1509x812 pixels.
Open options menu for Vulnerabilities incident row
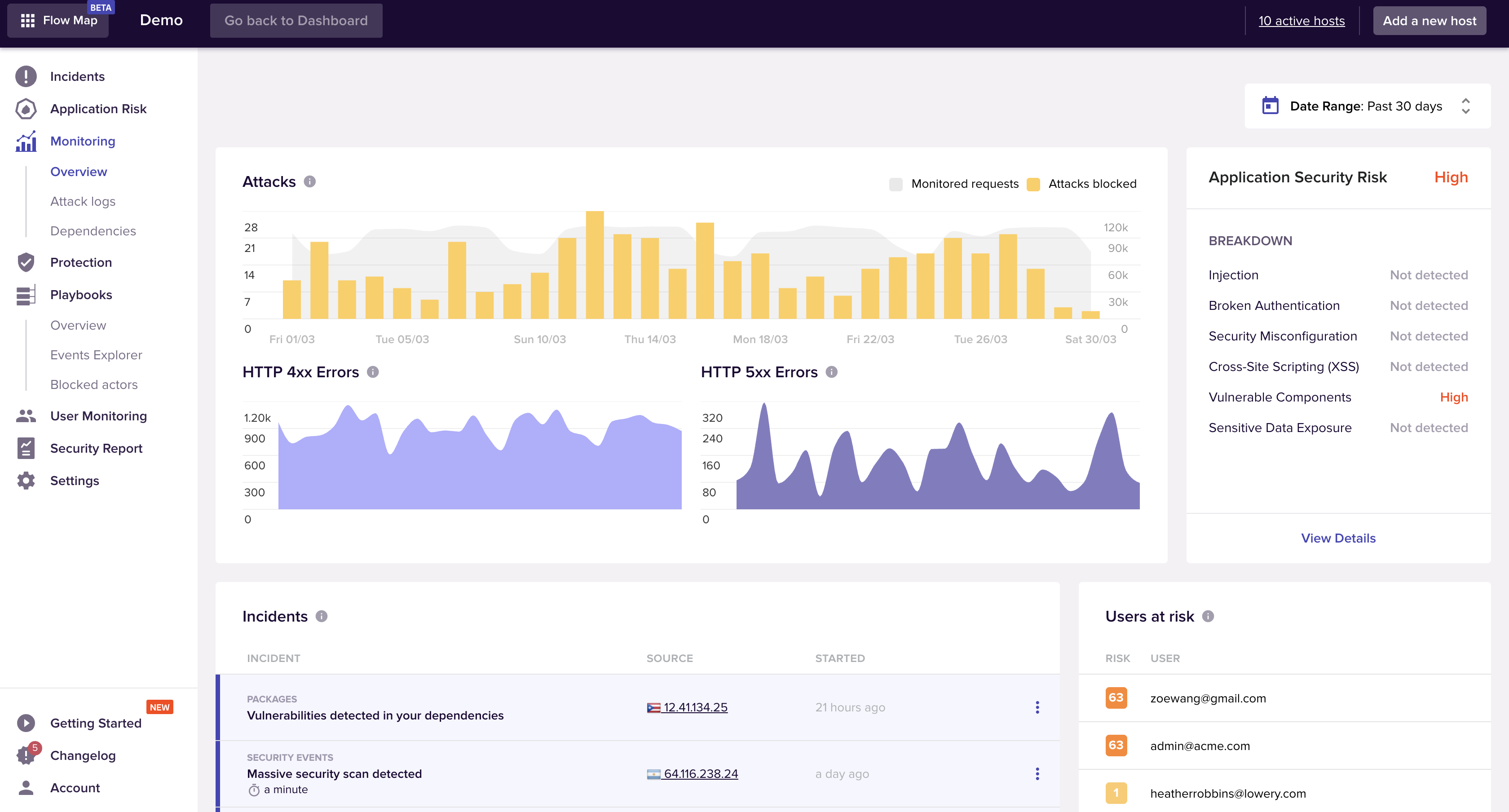pos(1037,707)
